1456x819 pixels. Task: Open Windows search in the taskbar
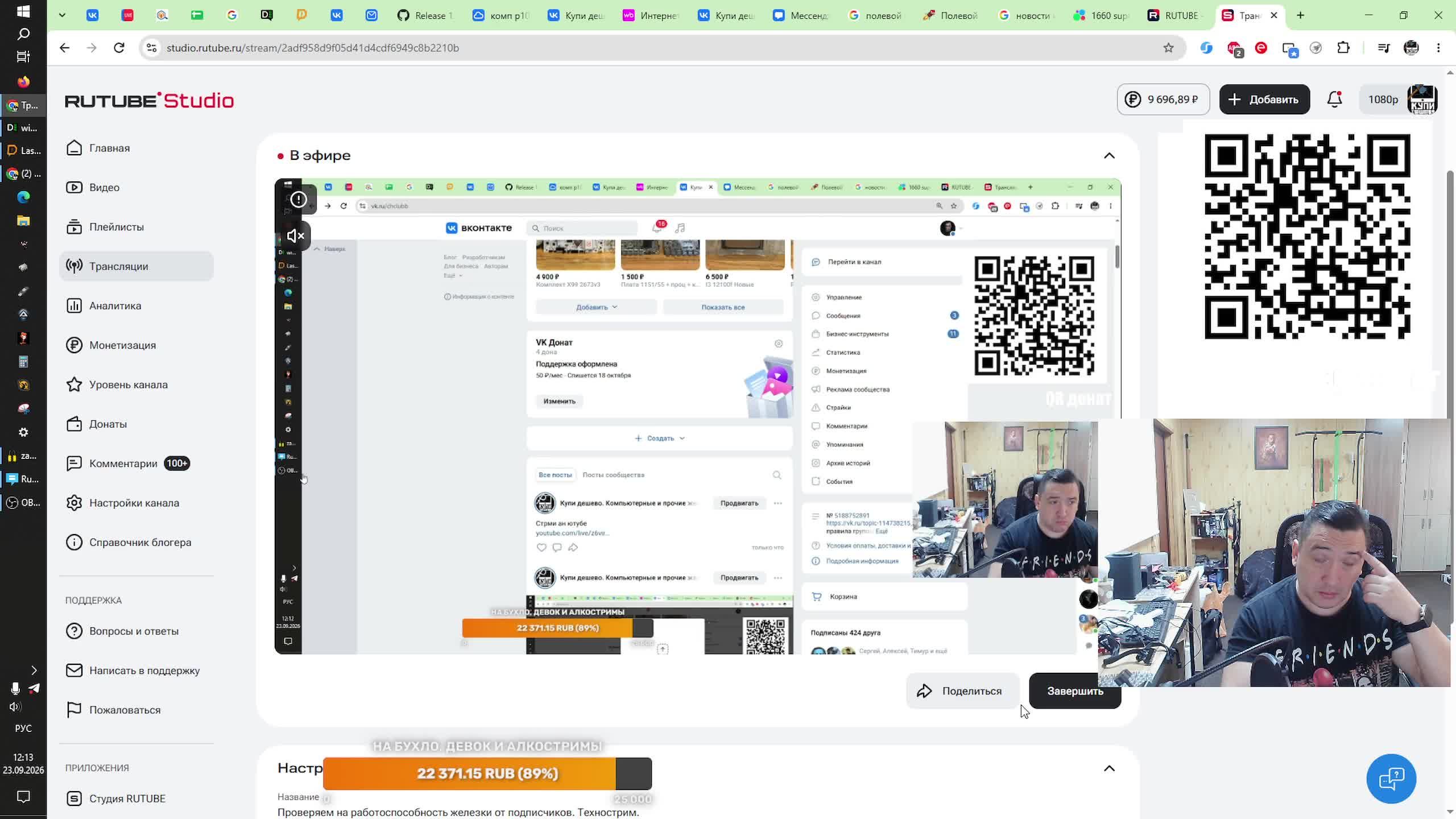(x=23, y=34)
